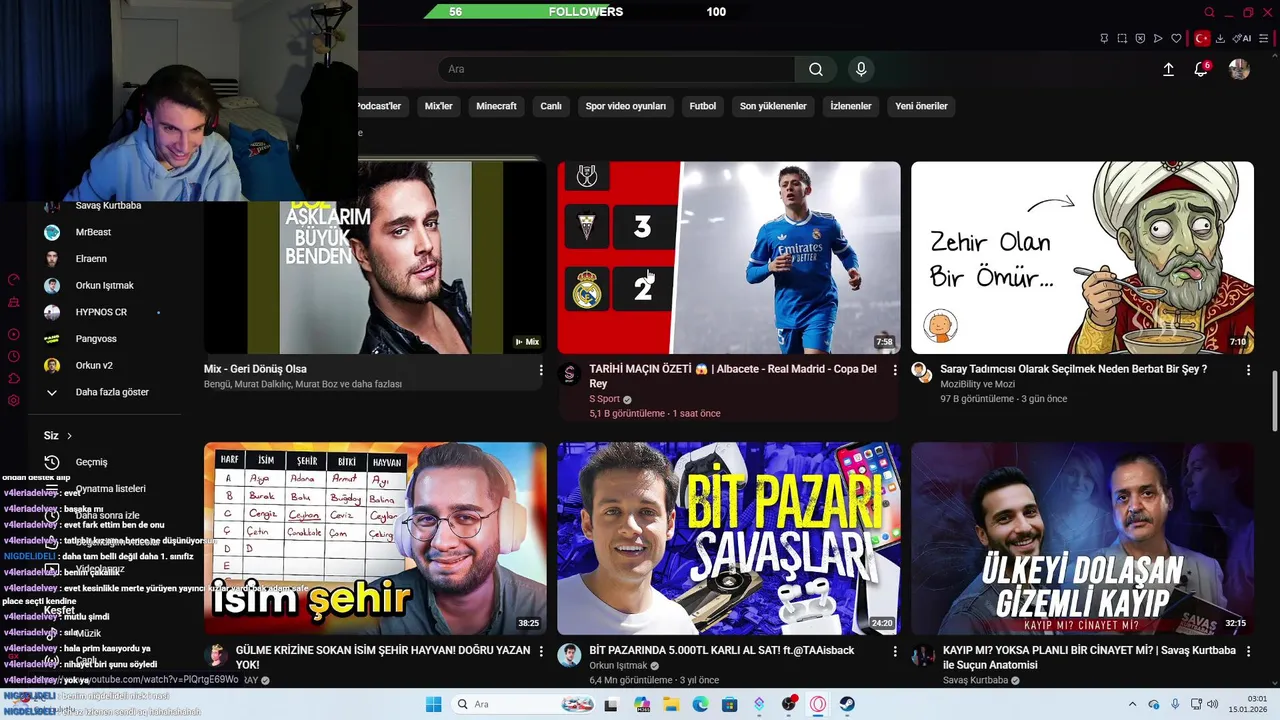
Task: Open OBS Studio from the taskbar
Action: (x=789, y=704)
